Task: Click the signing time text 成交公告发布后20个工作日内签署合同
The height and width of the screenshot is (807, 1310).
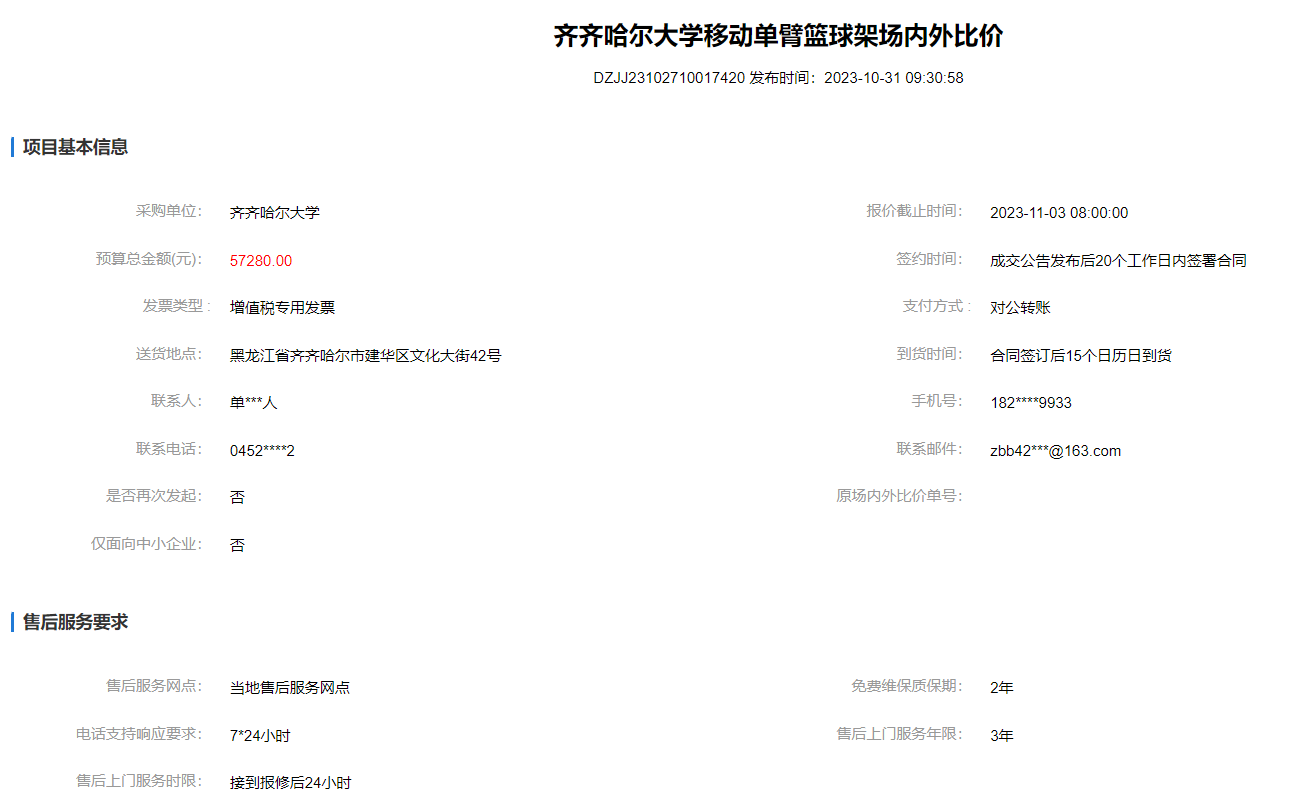Action: (x=1118, y=261)
